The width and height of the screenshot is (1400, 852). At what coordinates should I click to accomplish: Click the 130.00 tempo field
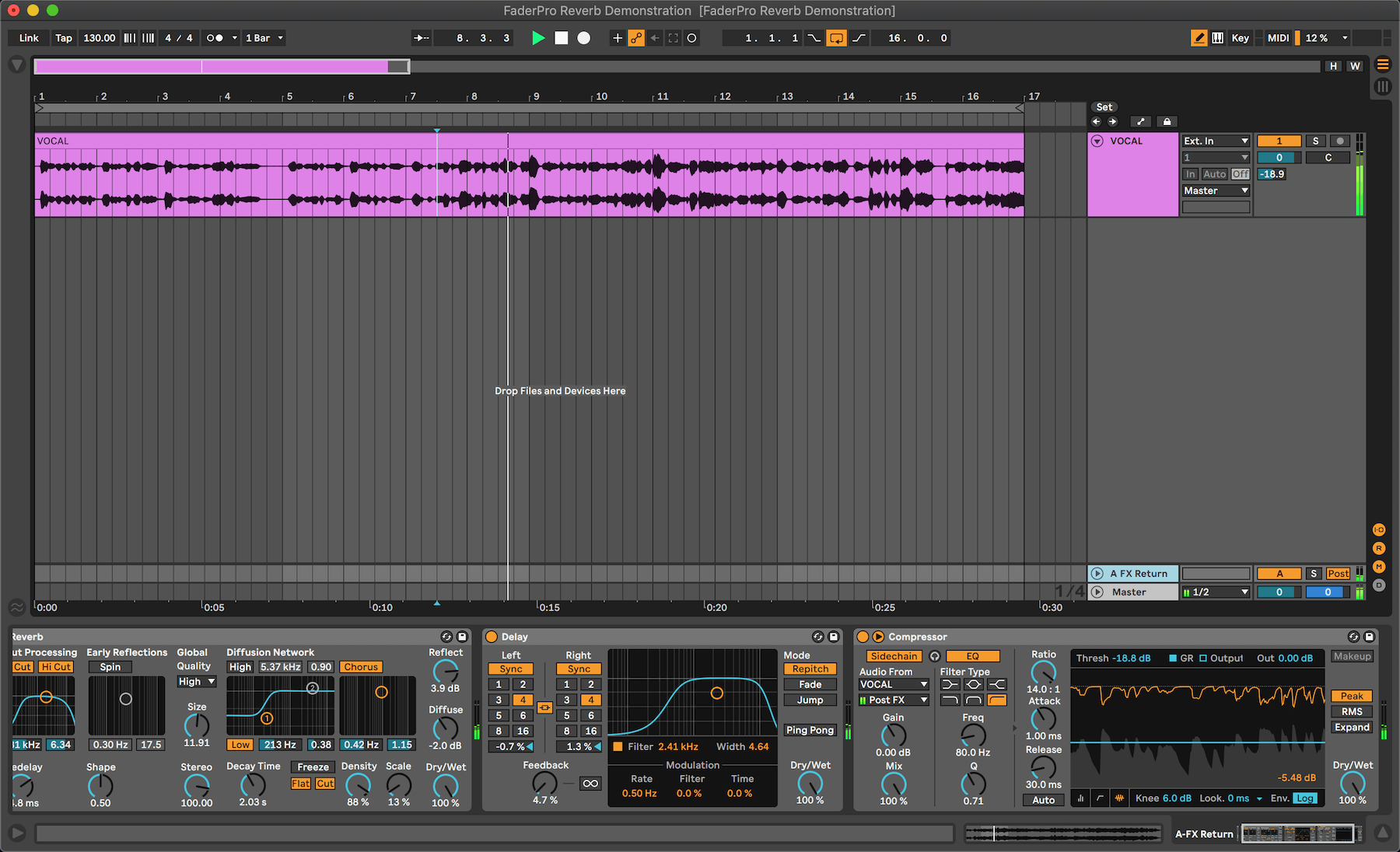tap(100, 38)
